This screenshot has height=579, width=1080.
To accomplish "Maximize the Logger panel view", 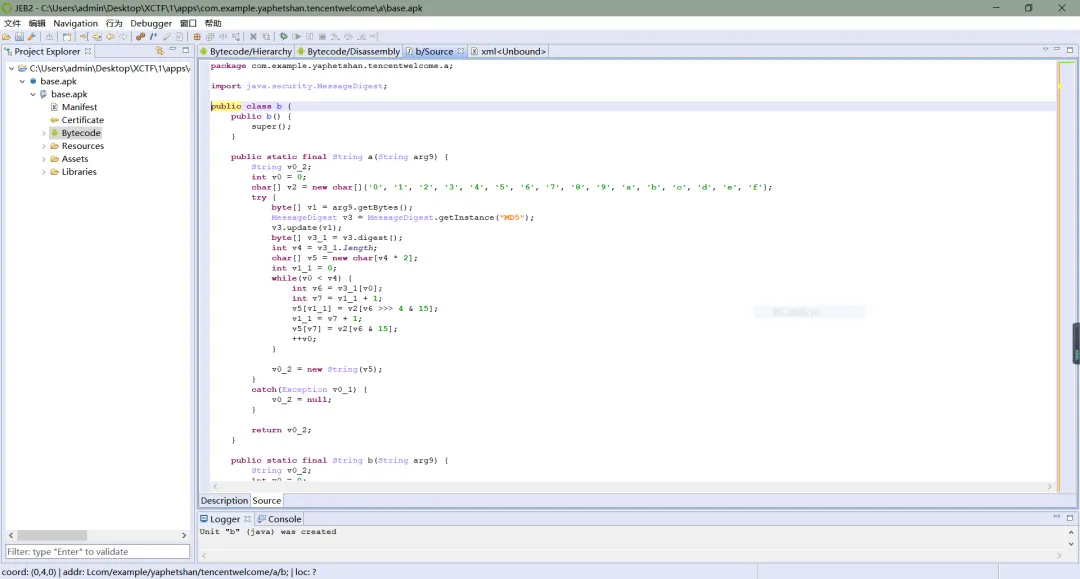I will tap(1068, 518).
